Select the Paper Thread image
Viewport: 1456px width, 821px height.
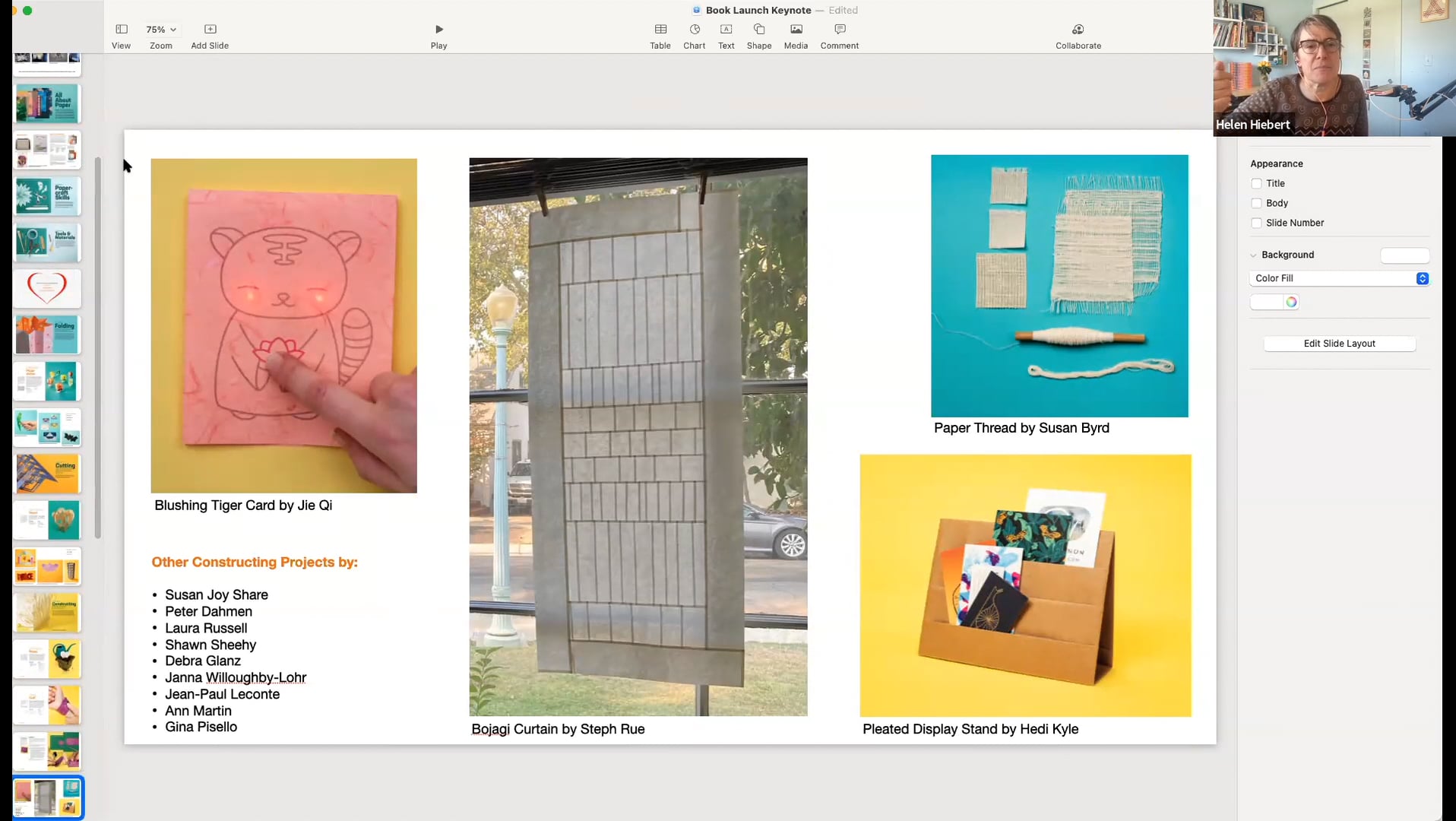pos(1059,286)
